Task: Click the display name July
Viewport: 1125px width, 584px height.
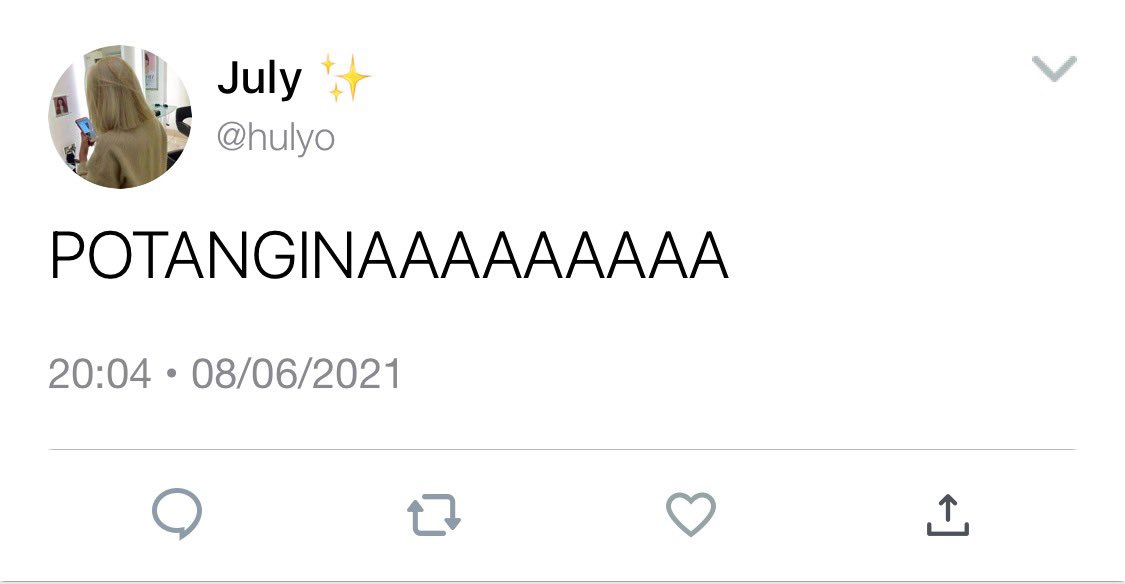Action: (260, 78)
